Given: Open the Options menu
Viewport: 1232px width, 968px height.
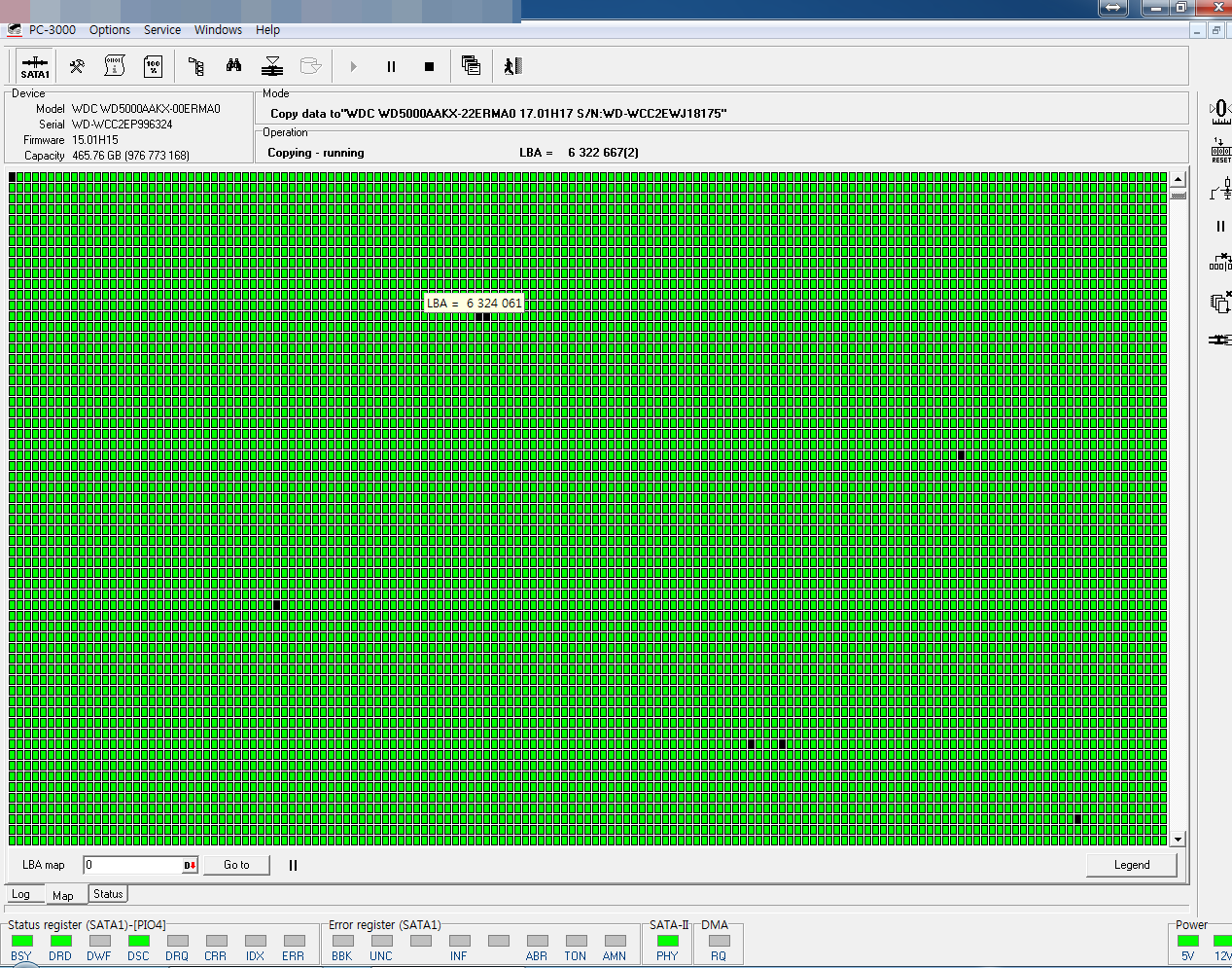Looking at the screenshot, I should point(110,30).
